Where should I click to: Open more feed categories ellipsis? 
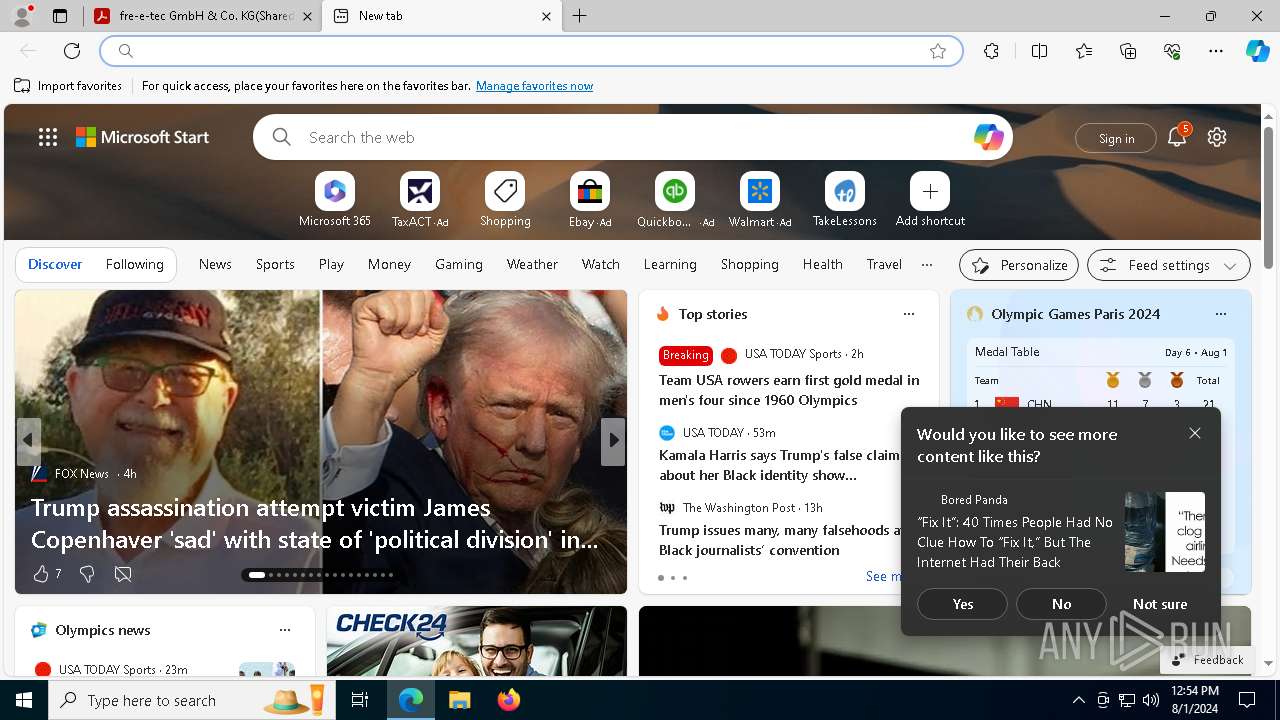[x=927, y=265]
